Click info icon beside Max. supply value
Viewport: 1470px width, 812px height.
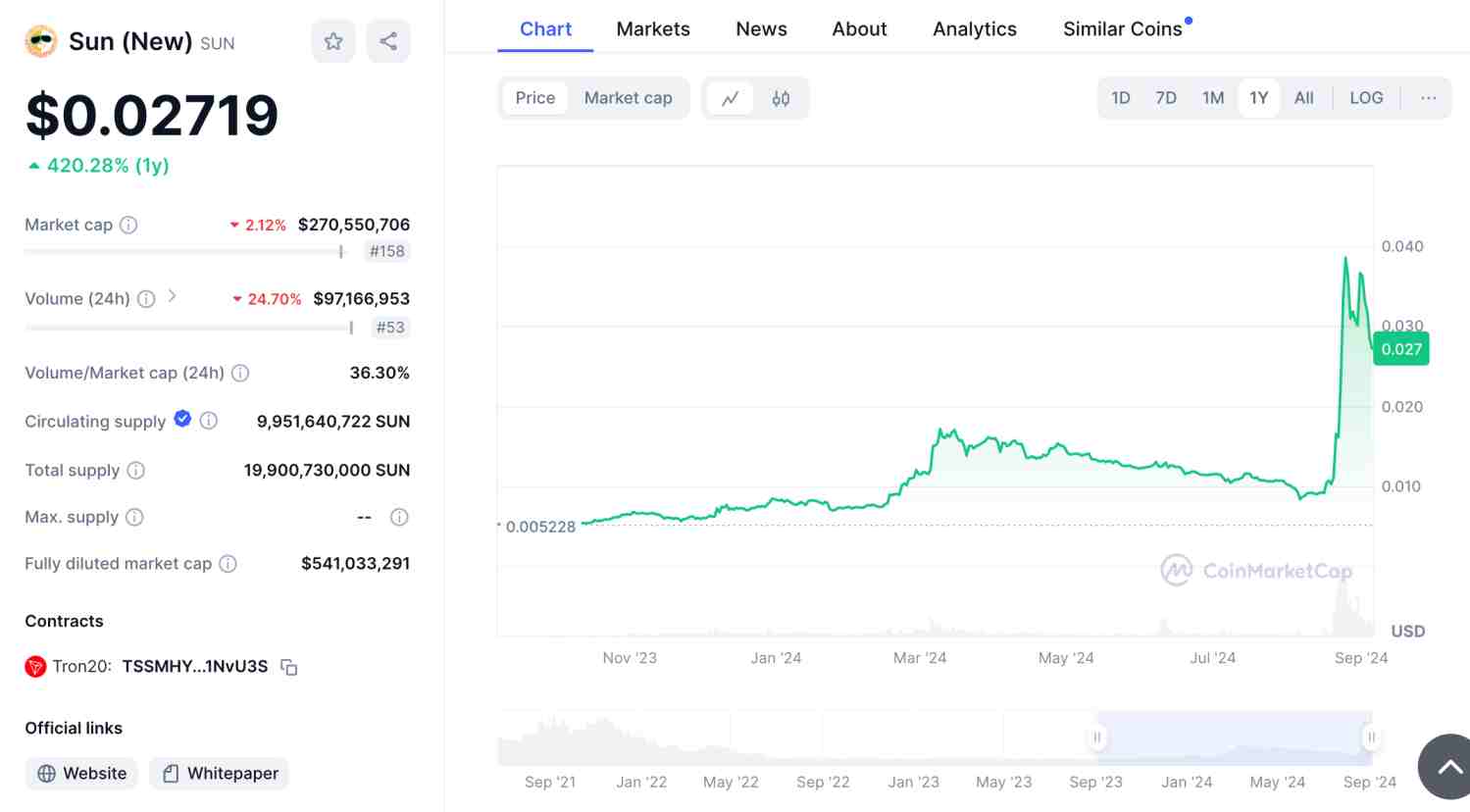(x=399, y=517)
